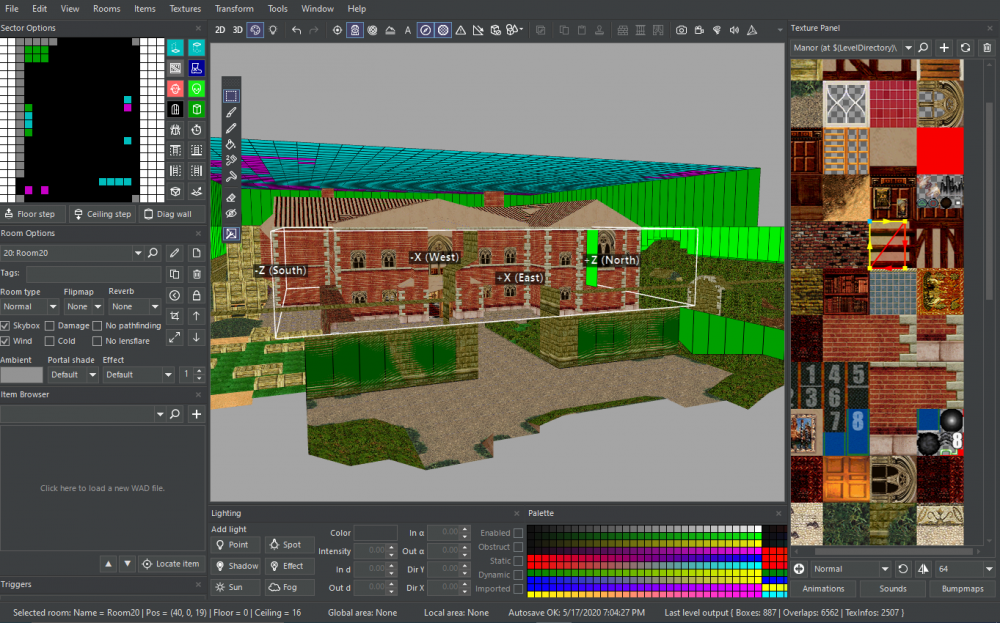Open the Transform menu
1000x623 pixels.
(234, 9)
